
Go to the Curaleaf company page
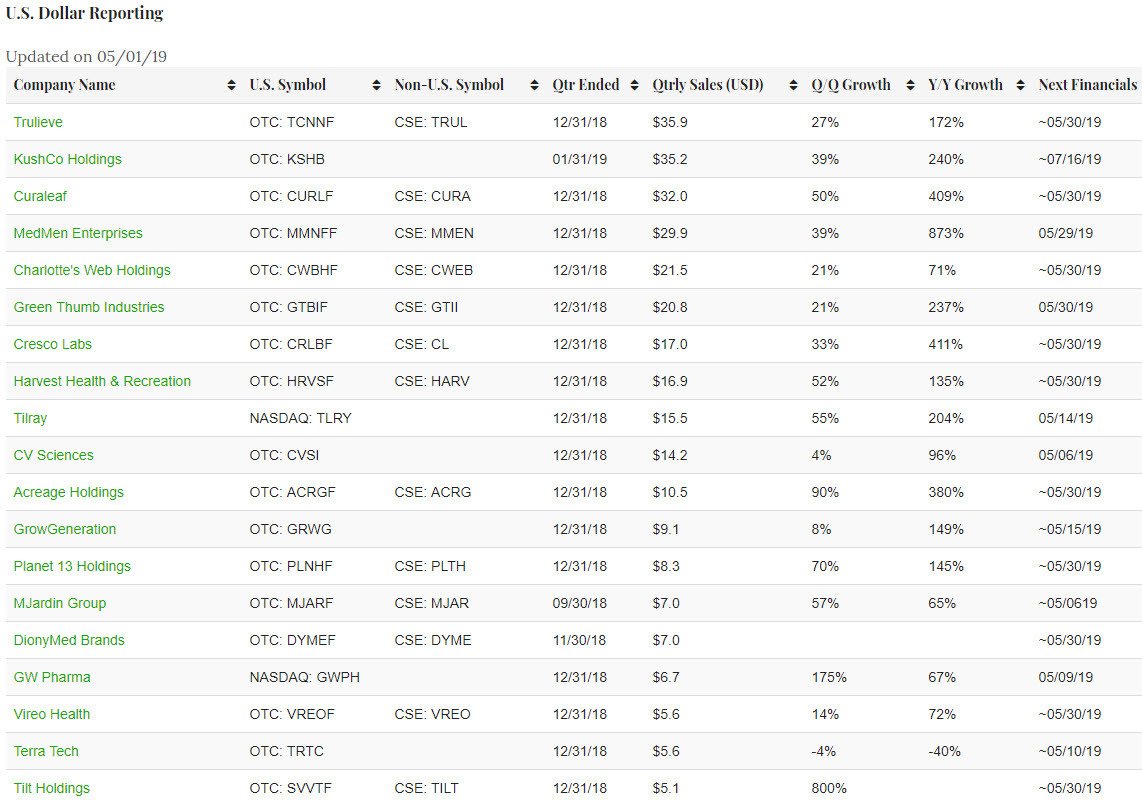coord(40,196)
